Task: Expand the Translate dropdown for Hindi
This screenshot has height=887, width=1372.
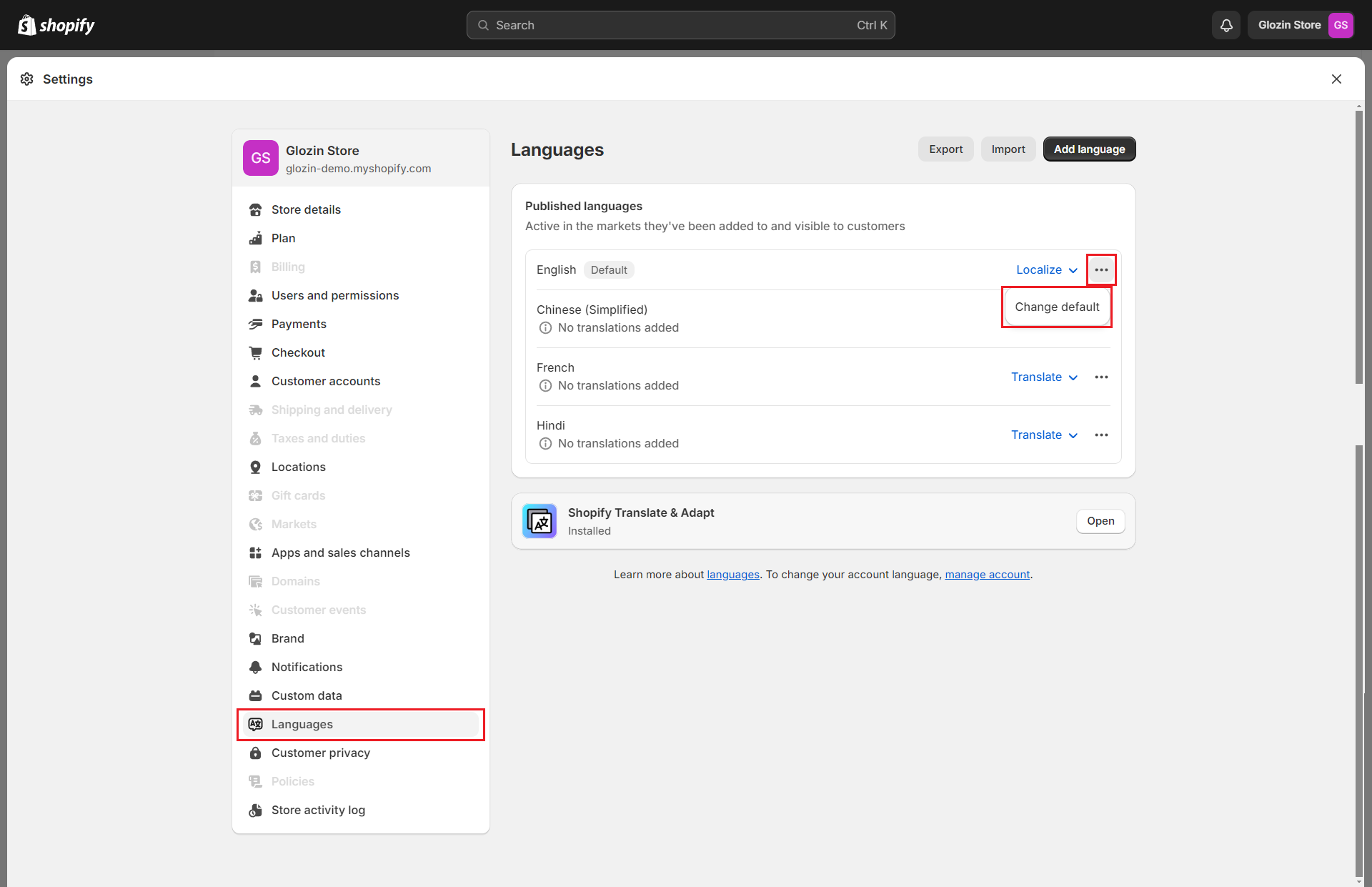Action: tap(1043, 435)
